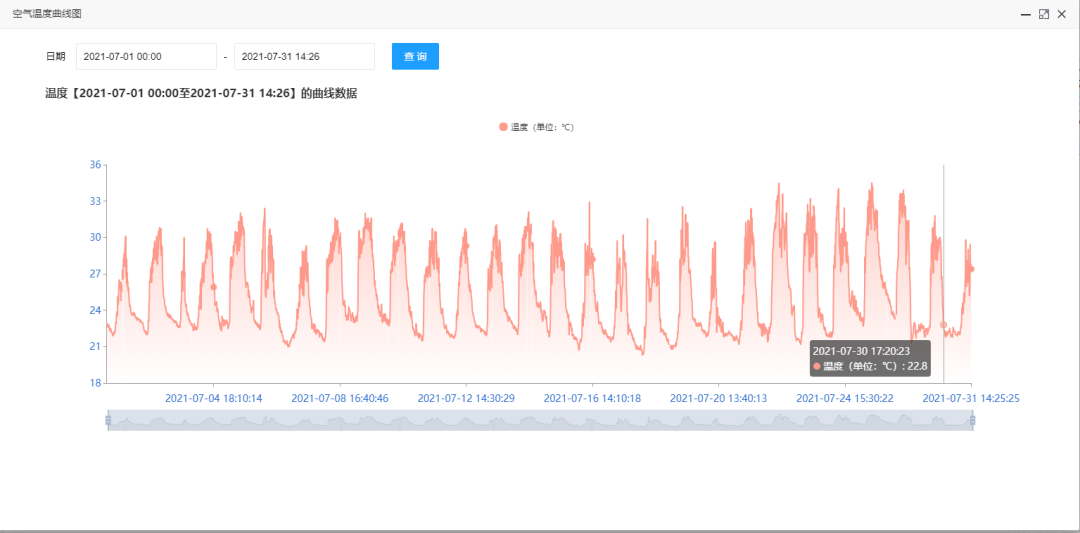Click the 温度（单位：℃）legend label
Viewport: 1080px width, 533px height.
point(542,127)
